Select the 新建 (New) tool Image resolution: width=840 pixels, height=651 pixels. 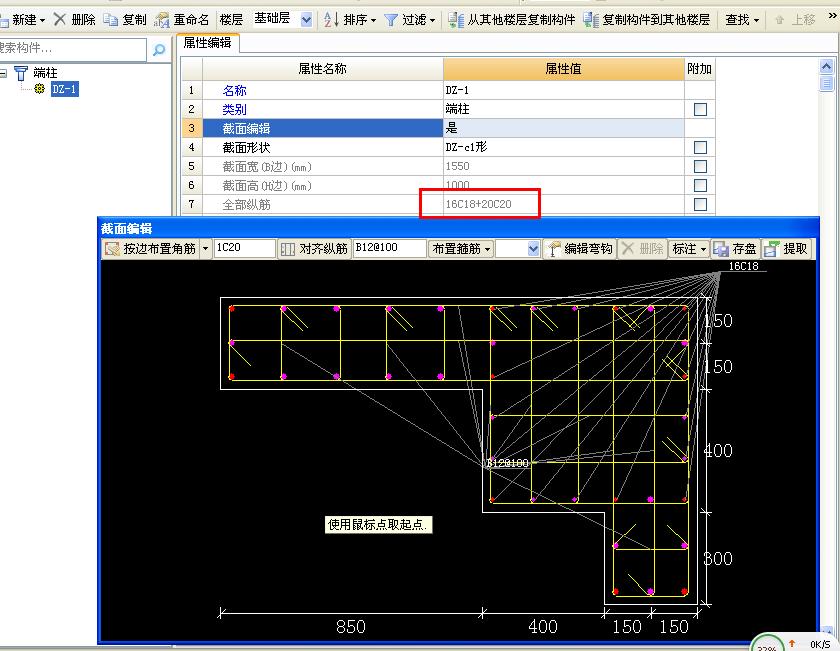(22, 18)
